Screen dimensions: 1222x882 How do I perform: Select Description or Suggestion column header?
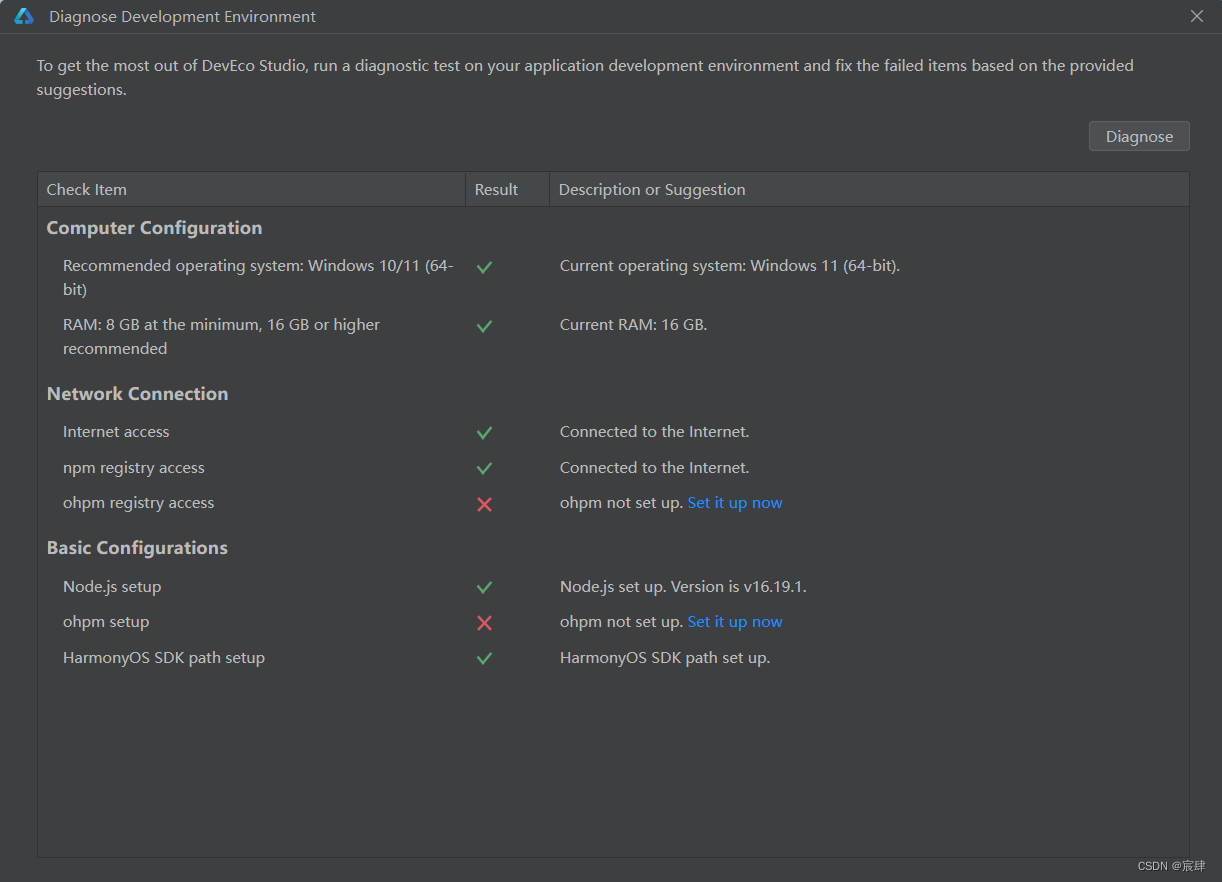coord(869,189)
